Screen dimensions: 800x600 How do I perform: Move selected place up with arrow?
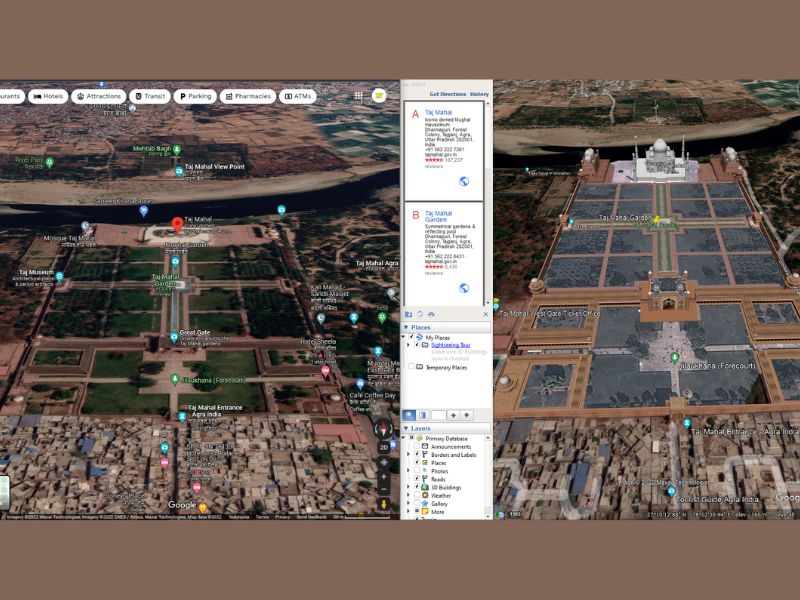[454, 415]
